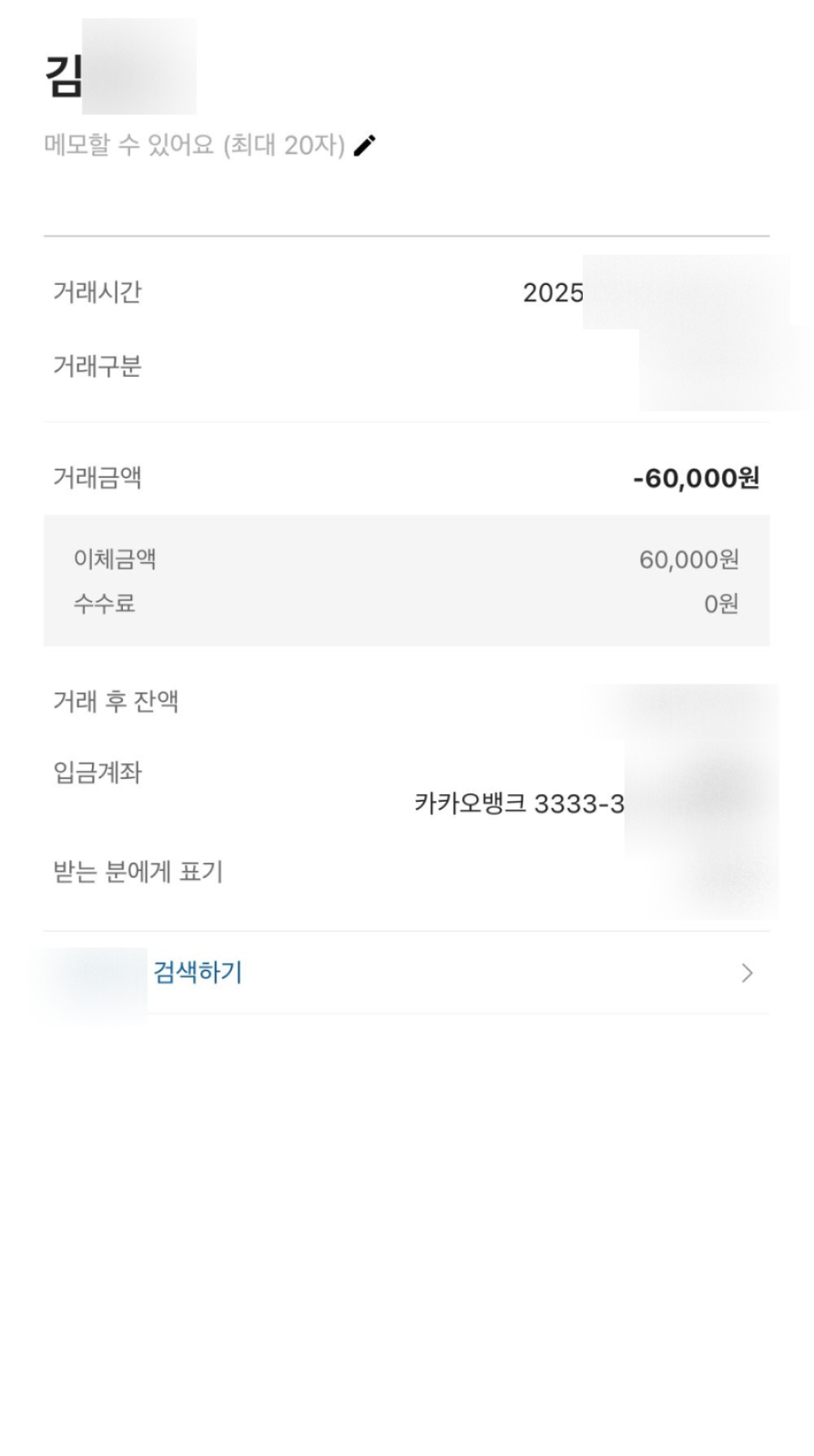Click the 거래금액 label
814x1456 pixels.
pos(97,478)
